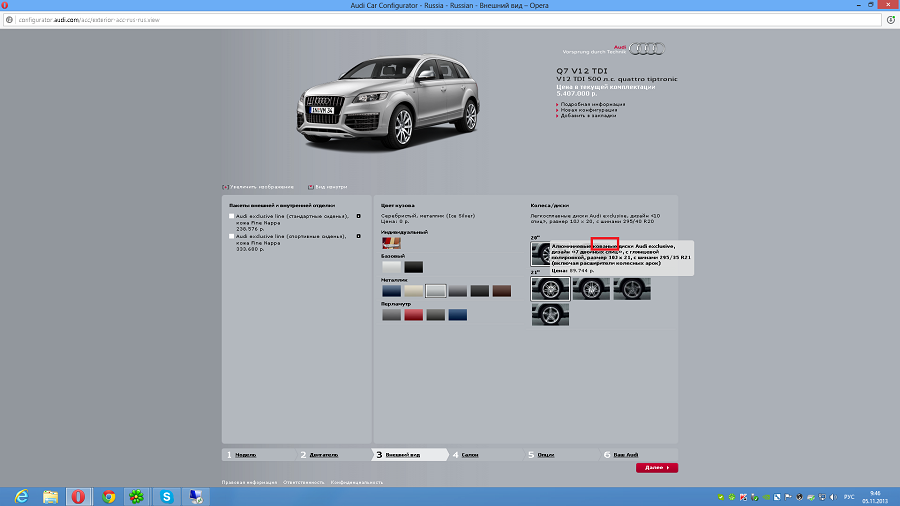This screenshot has width=900, height=506.
Task: Click the Audi four-rings logo
Action: pos(646,49)
